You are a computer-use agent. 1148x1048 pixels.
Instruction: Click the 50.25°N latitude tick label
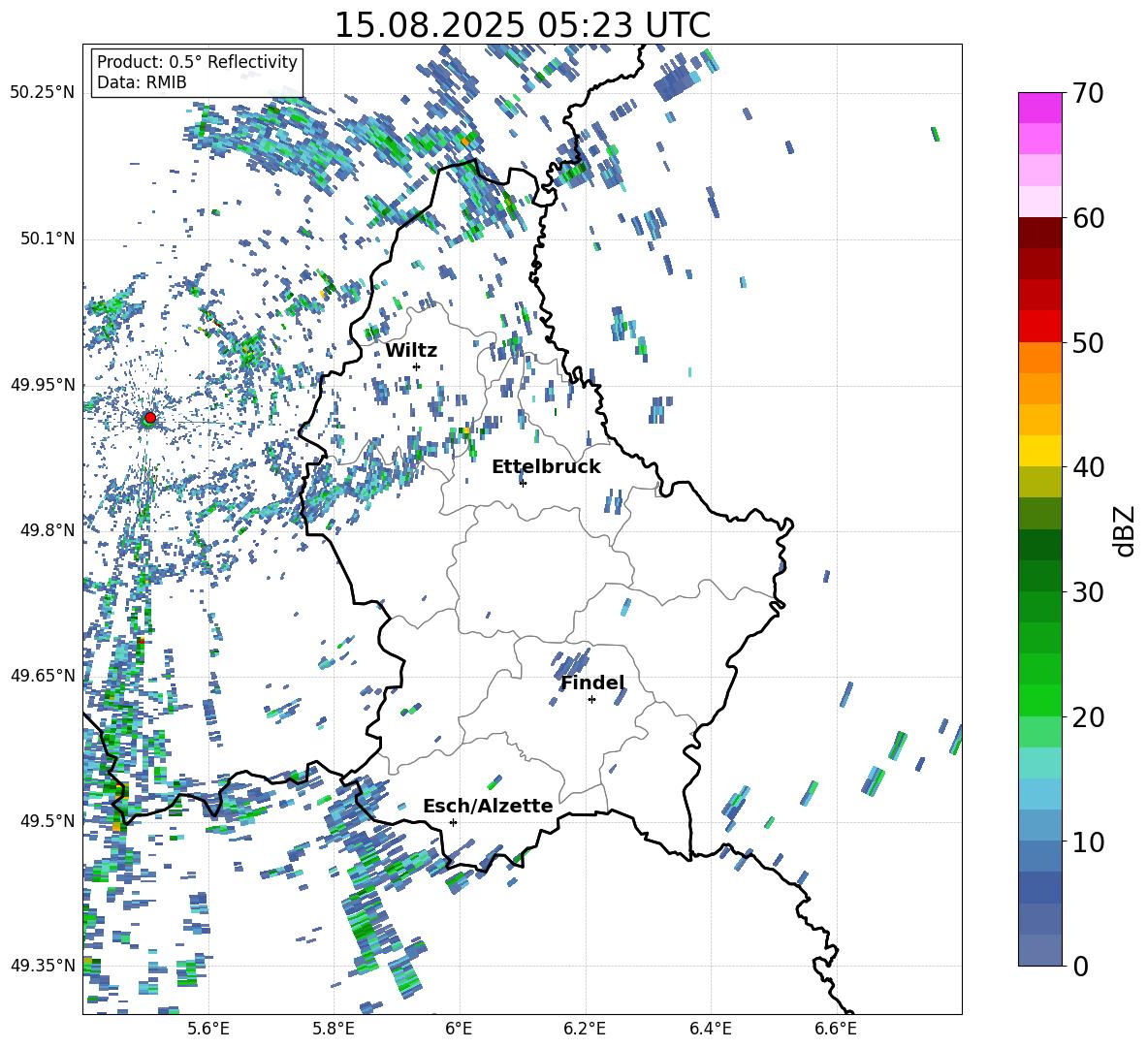(x=43, y=93)
